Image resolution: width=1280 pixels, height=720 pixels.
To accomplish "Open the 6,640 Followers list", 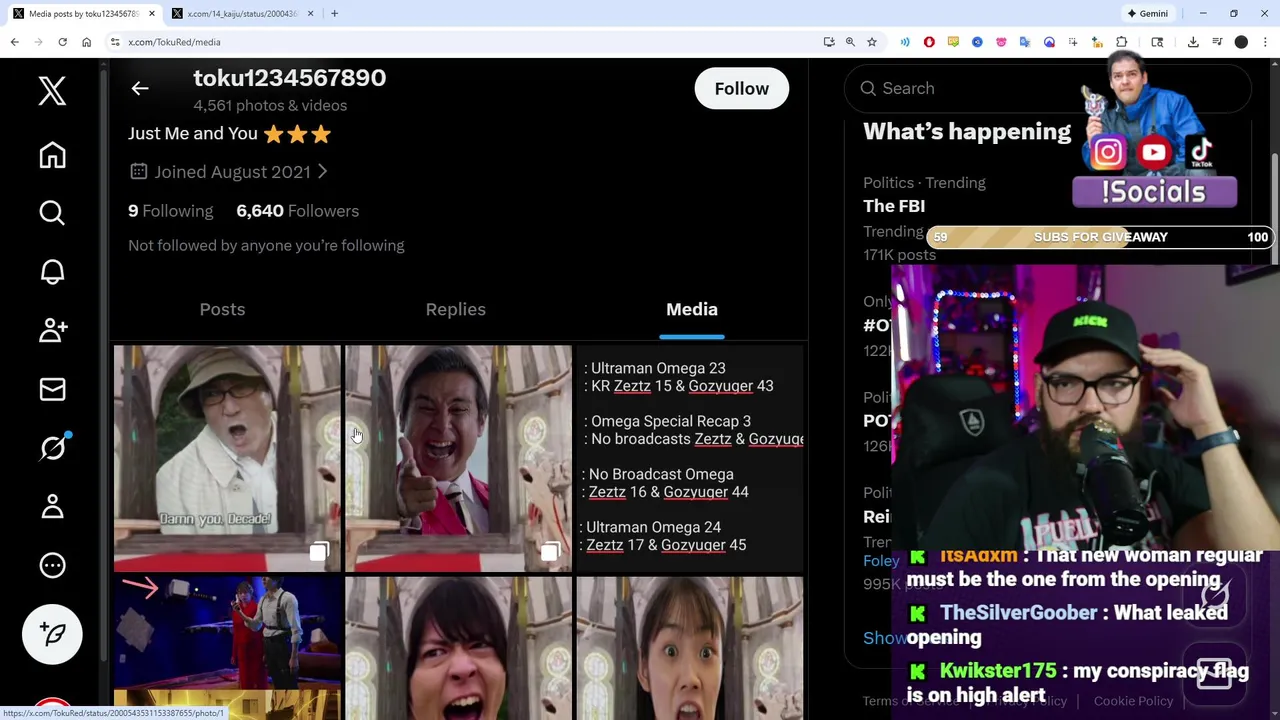I will click(297, 211).
